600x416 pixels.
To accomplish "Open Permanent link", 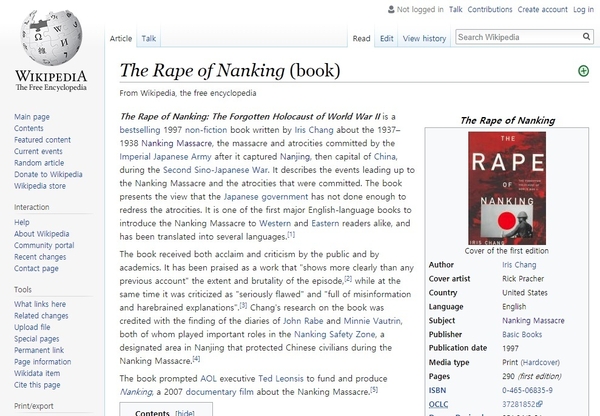I will [x=39, y=350].
